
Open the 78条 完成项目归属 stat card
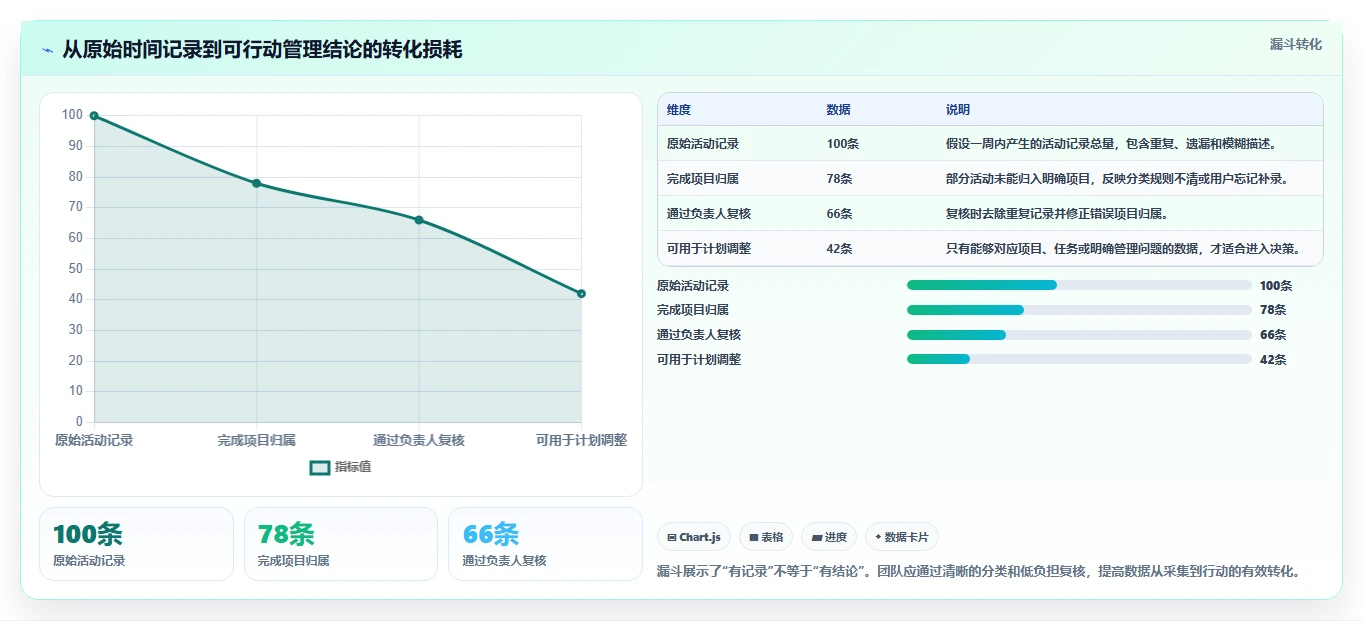click(x=341, y=544)
